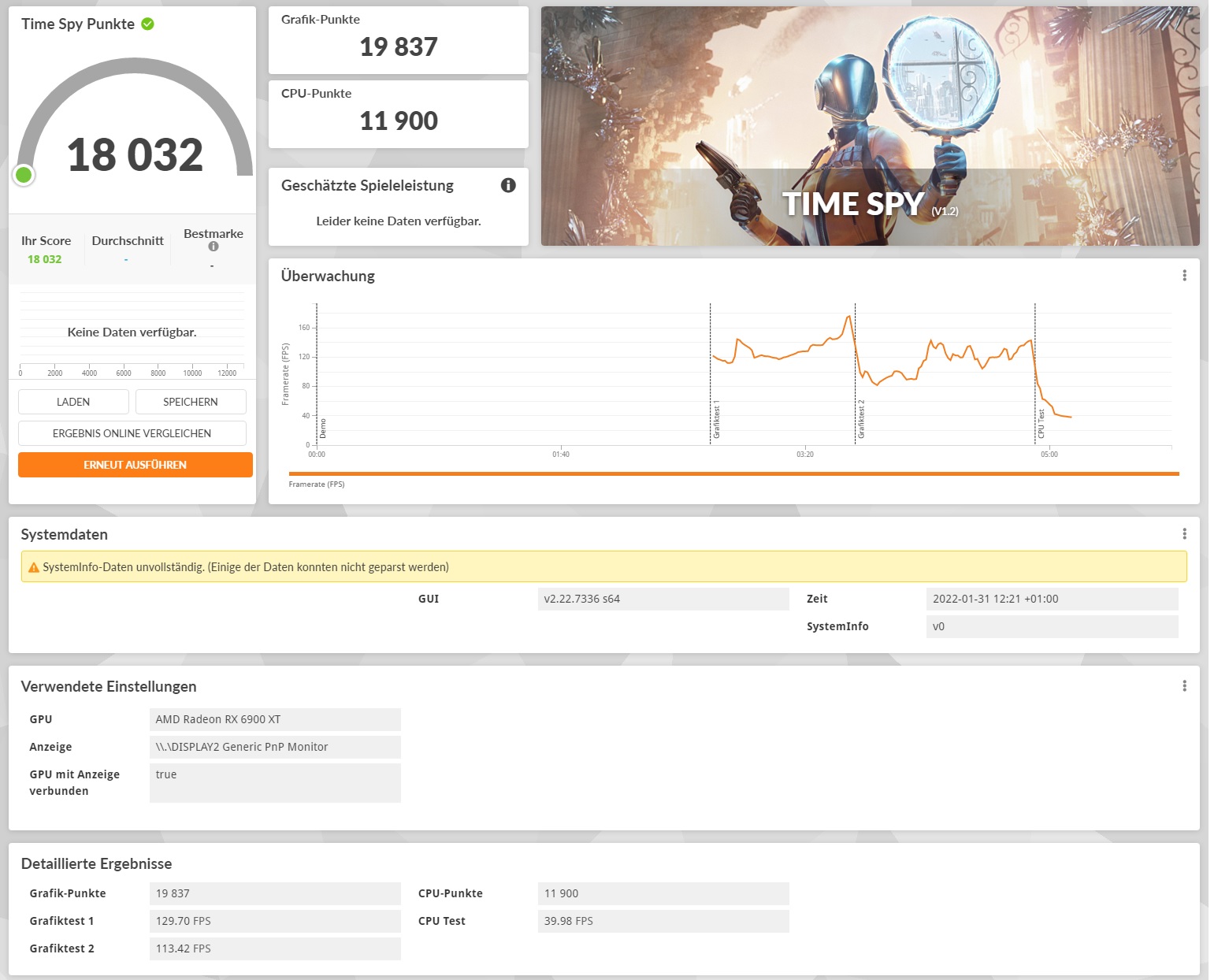Click the SystemInfo value v0

1053,626
